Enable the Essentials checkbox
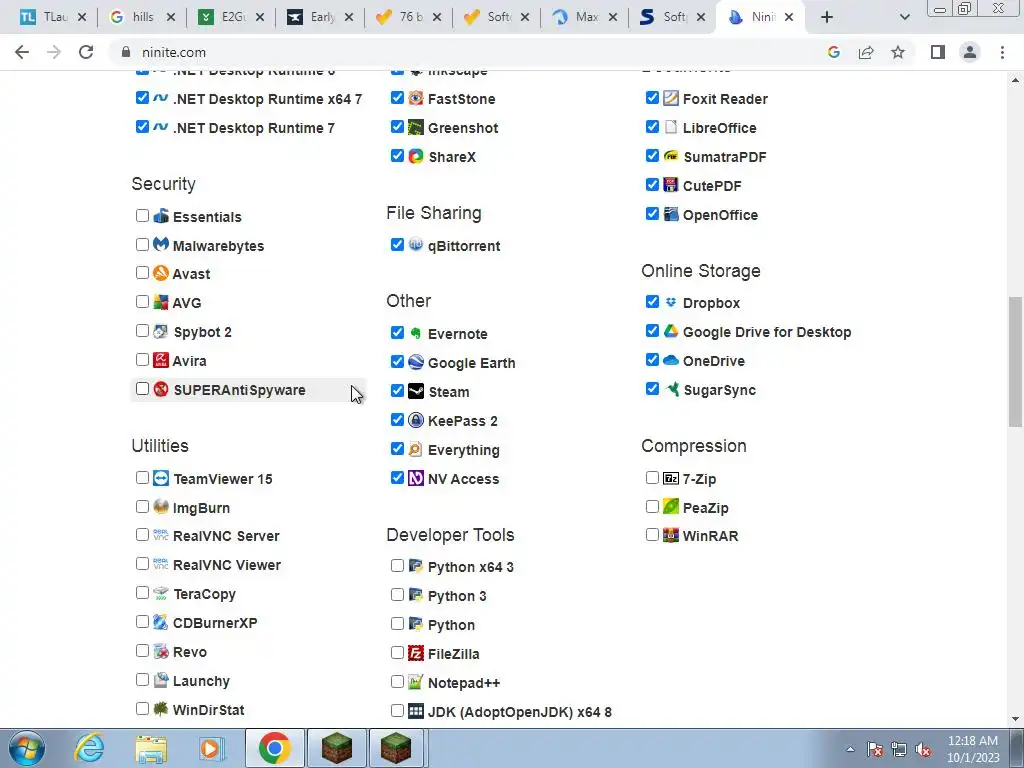 tap(142, 216)
